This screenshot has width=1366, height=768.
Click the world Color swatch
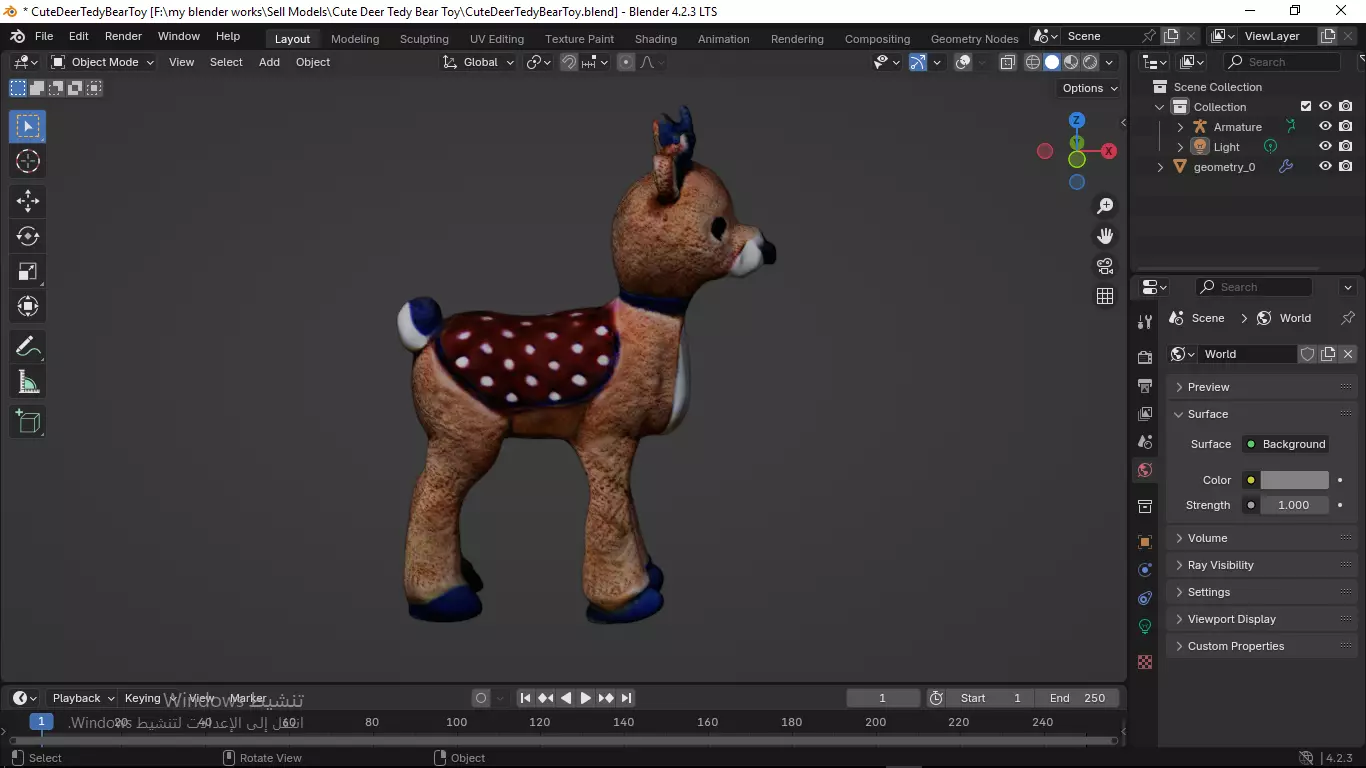(x=1294, y=480)
